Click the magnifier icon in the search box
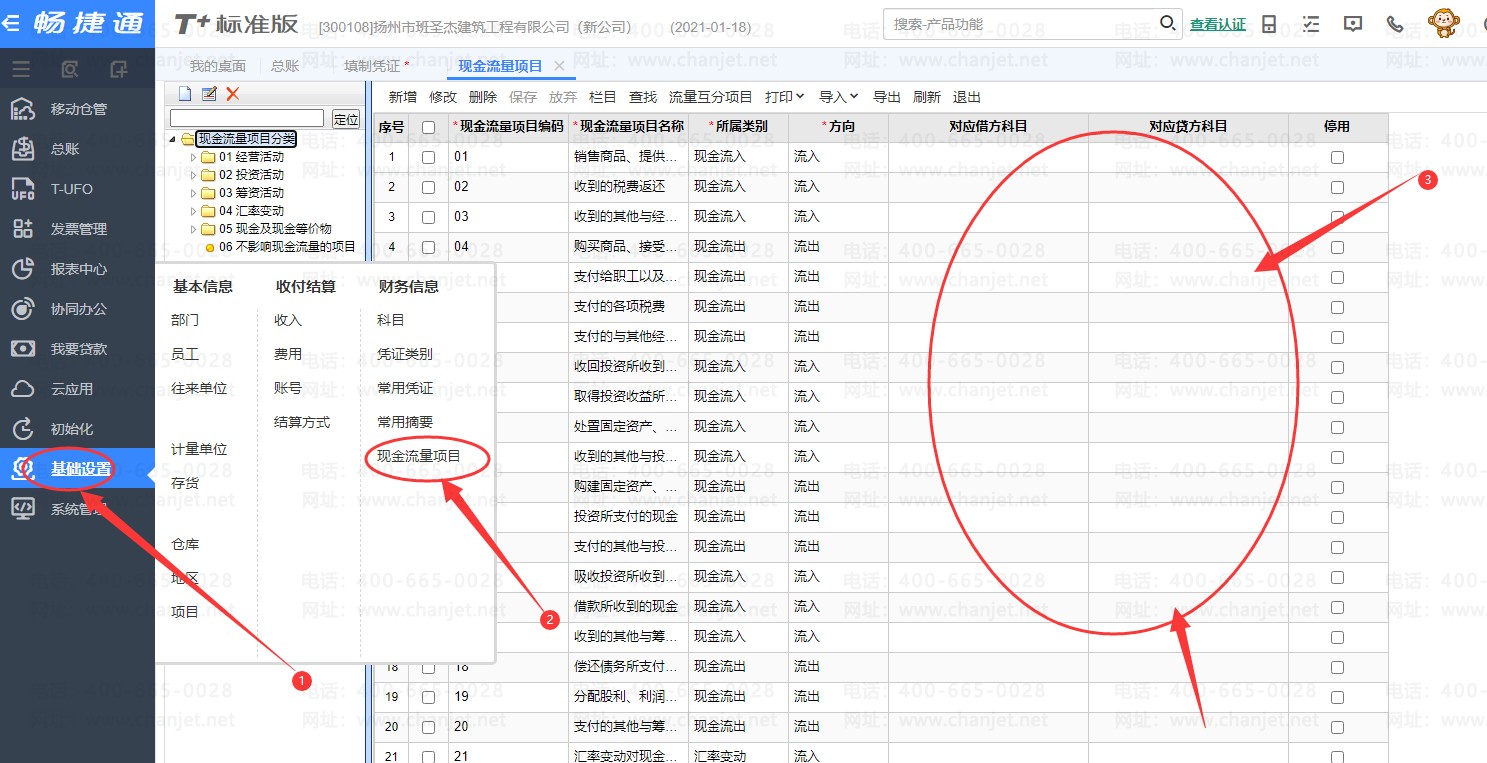This screenshot has height=763, width=1487. point(1167,23)
